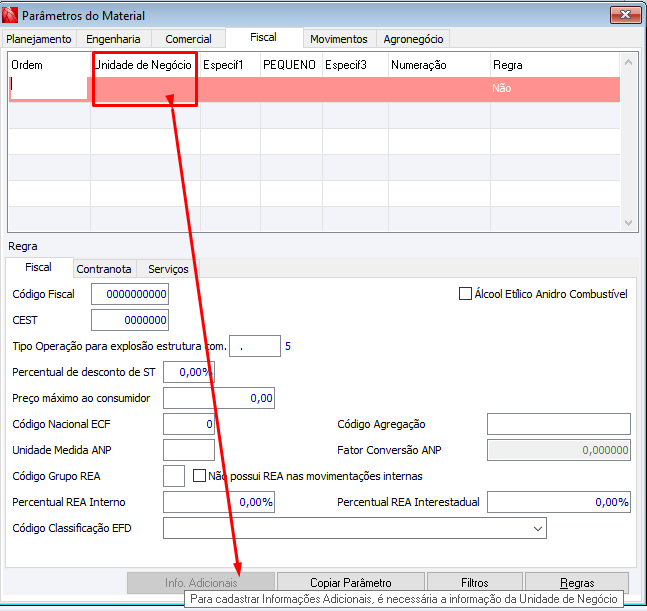Focus the Código Agregação input field
The width and height of the screenshot is (647, 611).
click(x=559, y=424)
